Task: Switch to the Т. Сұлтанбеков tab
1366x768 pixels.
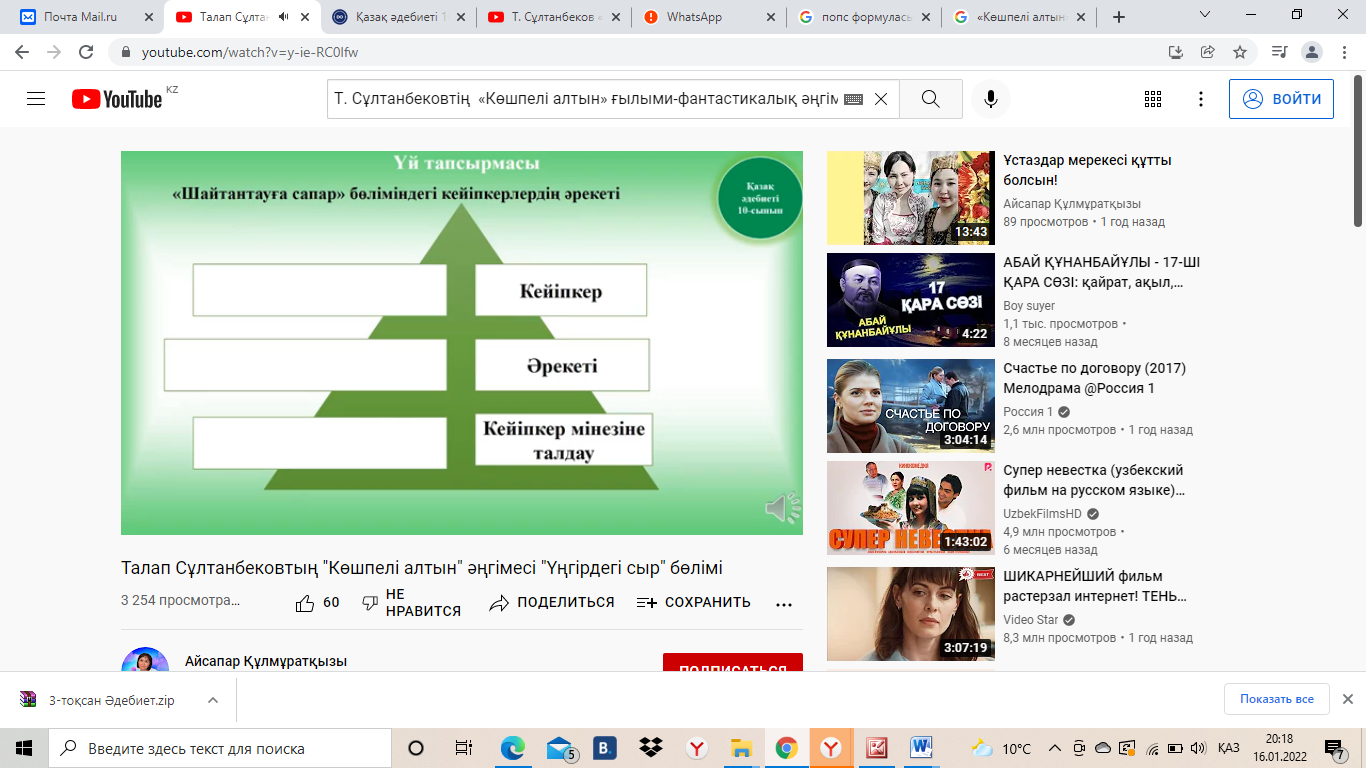Action: (554, 17)
